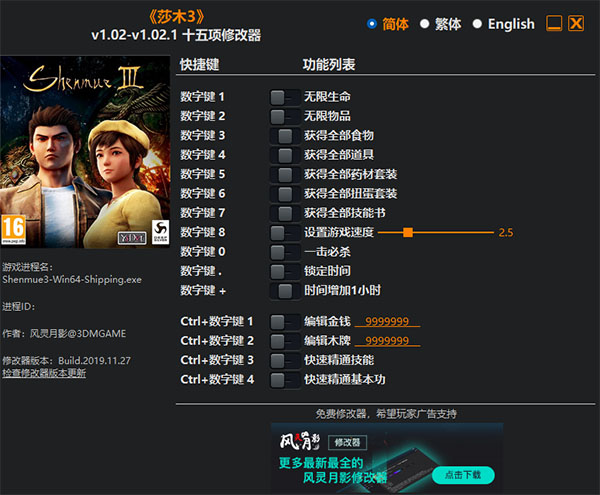Click the game speed slider handle

408,232
